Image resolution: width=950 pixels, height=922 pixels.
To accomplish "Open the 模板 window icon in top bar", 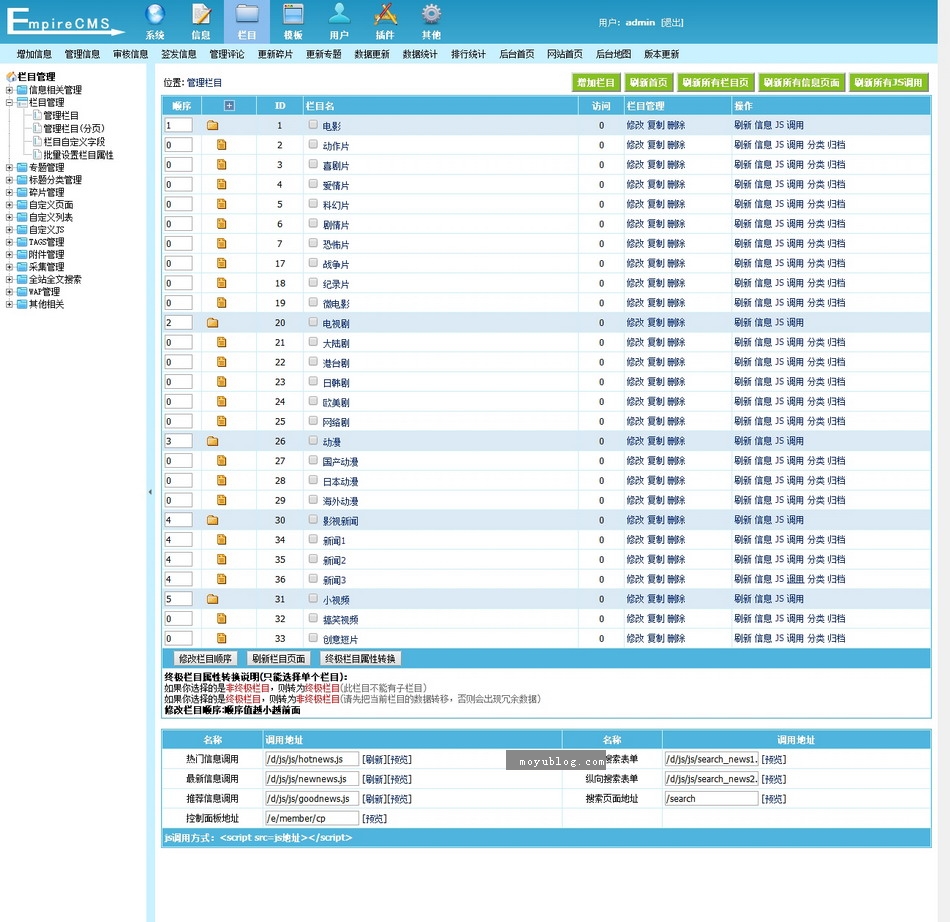I will pos(293,15).
